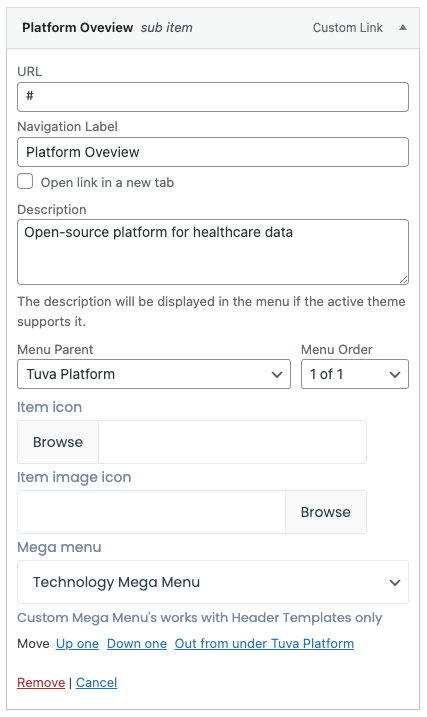Click inside the Description textarea

(x=213, y=252)
